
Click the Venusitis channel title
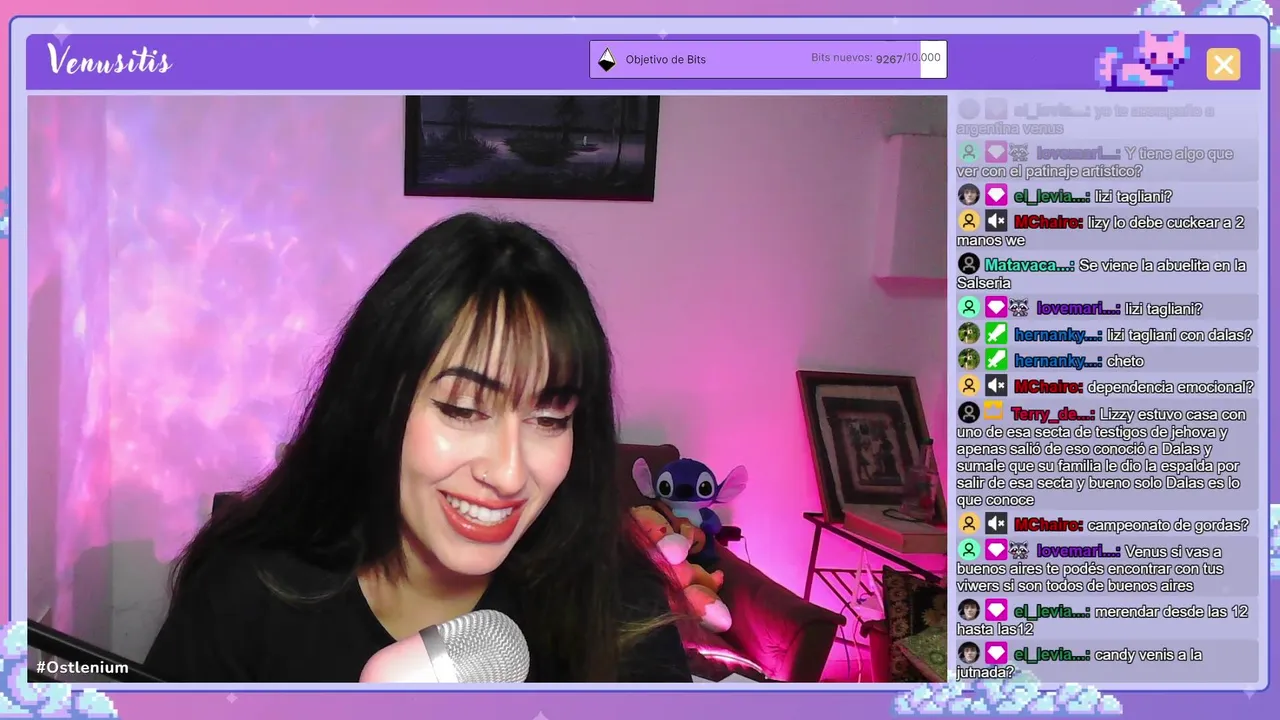[x=109, y=60]
